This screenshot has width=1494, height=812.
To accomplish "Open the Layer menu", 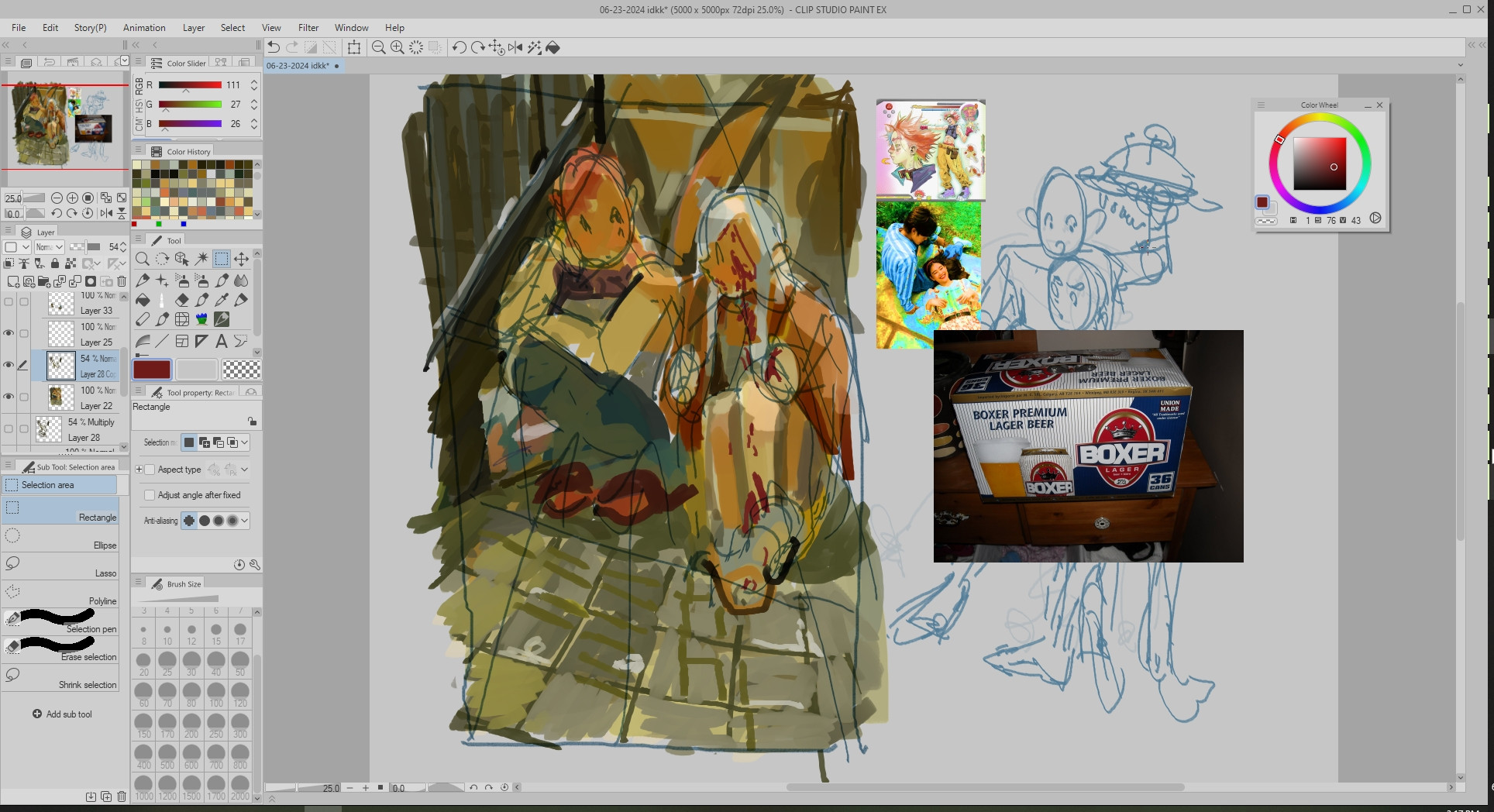I will 194,27.
